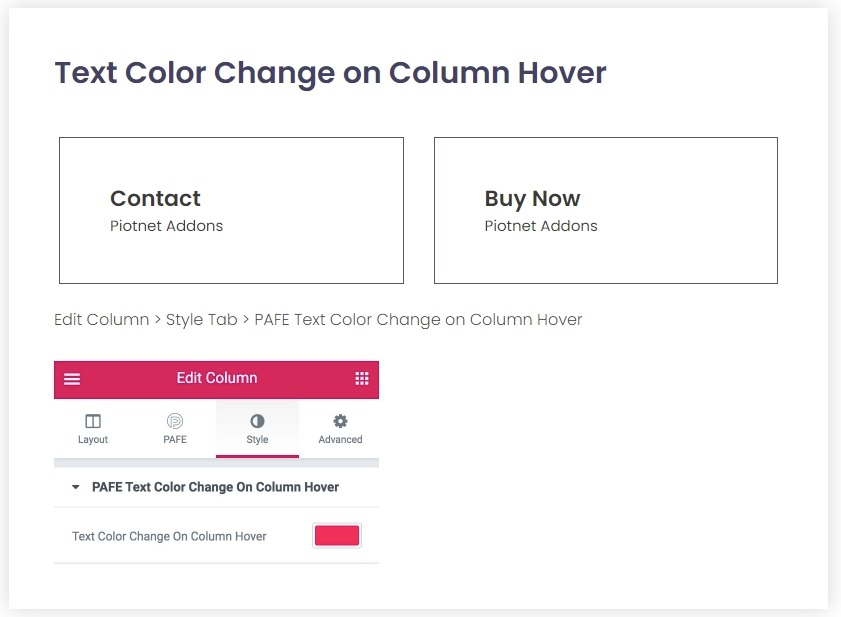Click the PAFE logo above its label
Image resolution: width=841 pixels, height=617 pixels.
174,420
